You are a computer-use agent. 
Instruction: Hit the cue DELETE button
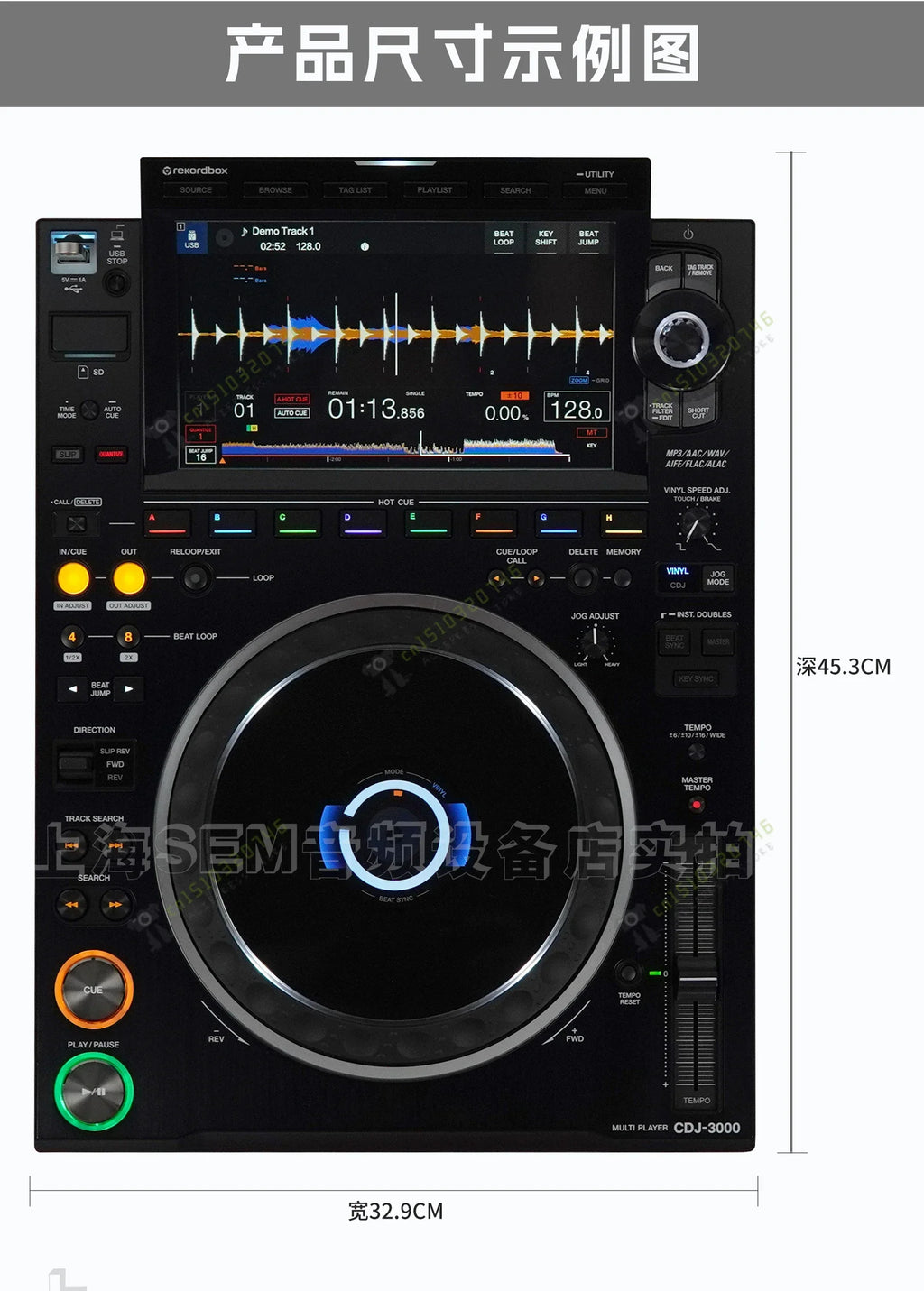[x=583, y=577]
